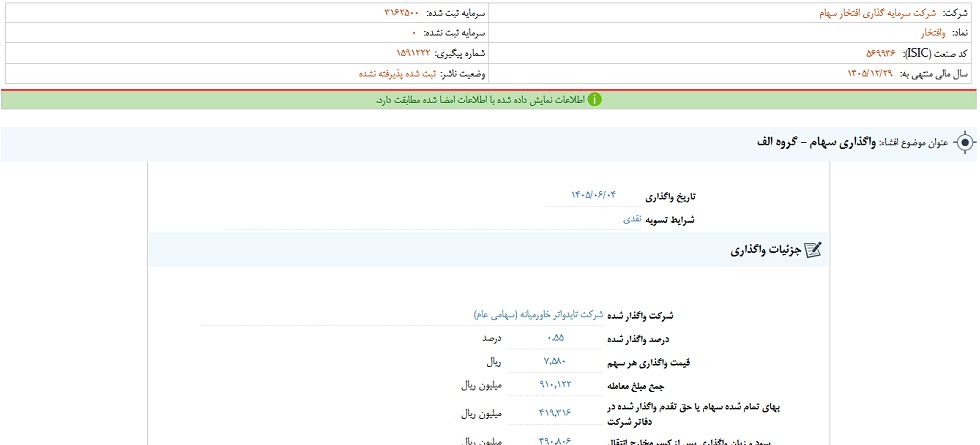Click the edit note icon beside جزئیات واگذاری
The height and width of the screenshot is (445, 980).
coord(812,250)
